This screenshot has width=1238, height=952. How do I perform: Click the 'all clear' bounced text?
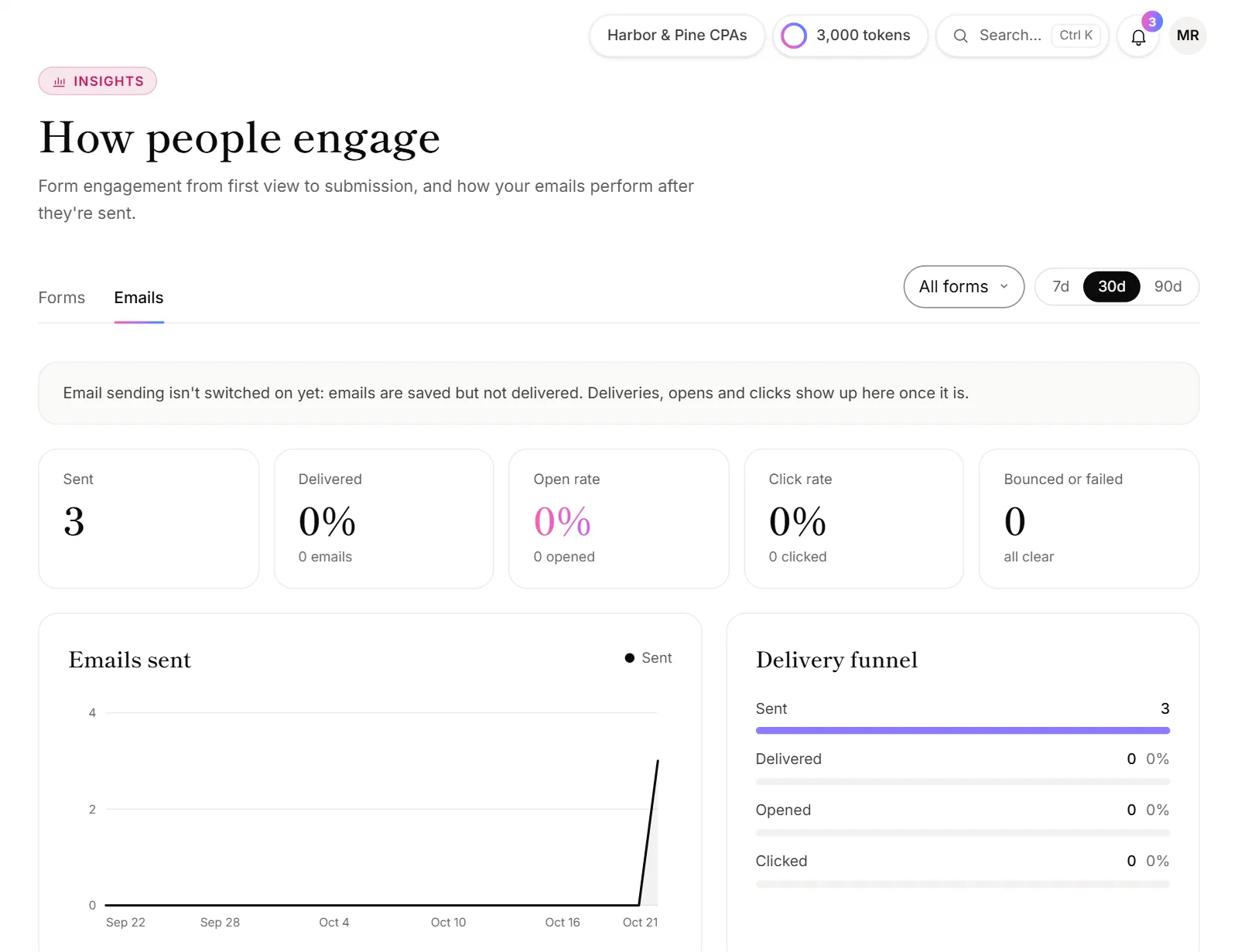point(1029,557)
